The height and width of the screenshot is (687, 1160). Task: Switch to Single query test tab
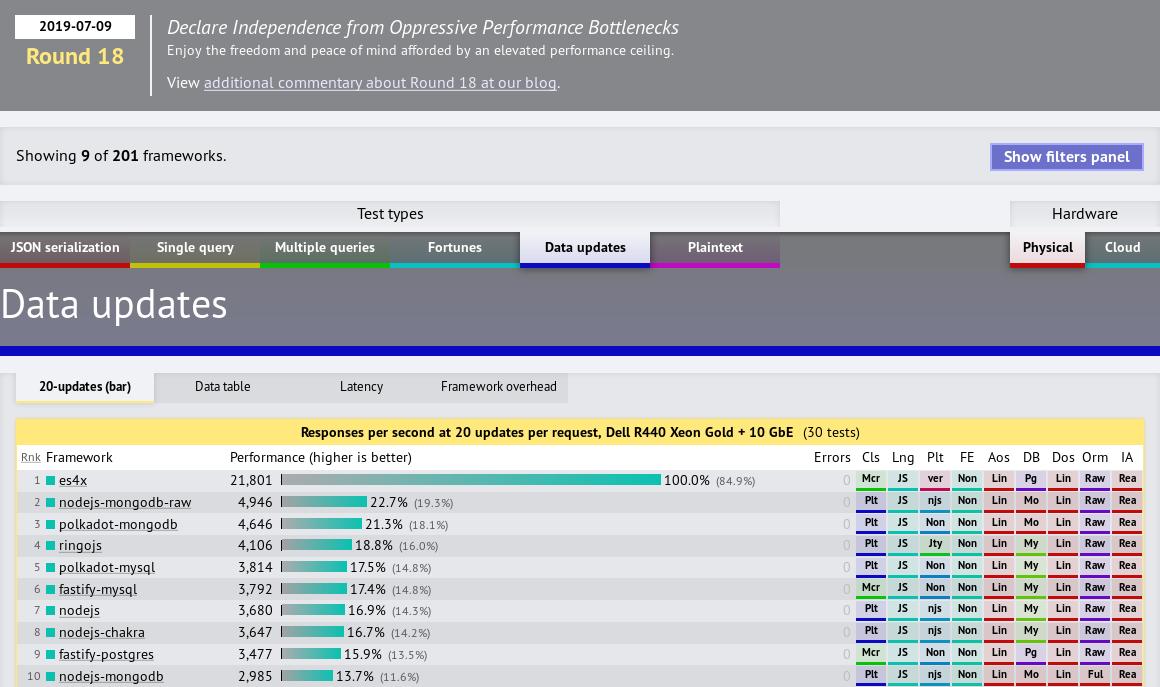pyautogui.click(x=195, y=248)
